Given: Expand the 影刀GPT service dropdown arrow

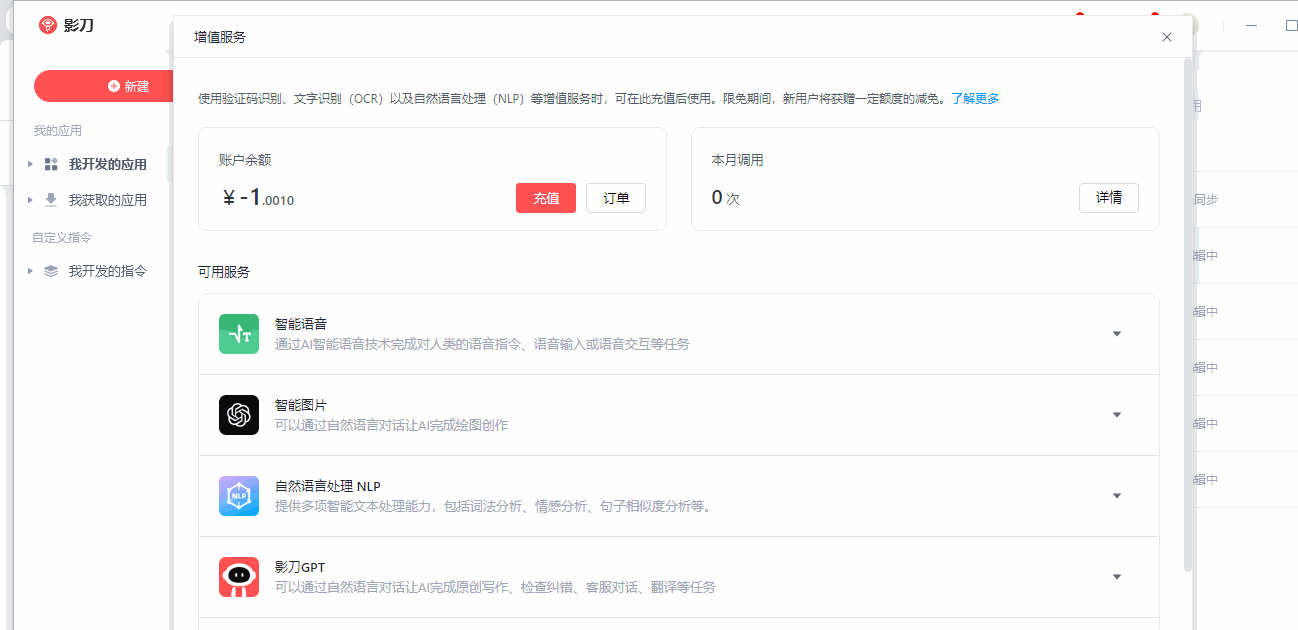Looking at the screenshot, I should click(1117, 577).
